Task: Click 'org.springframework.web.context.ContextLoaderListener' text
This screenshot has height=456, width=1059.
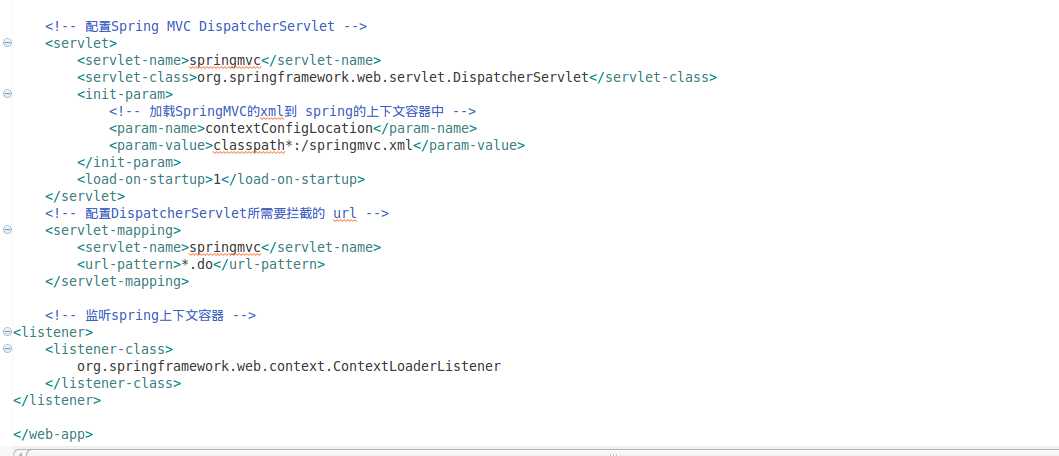Action: pos(289,366)
